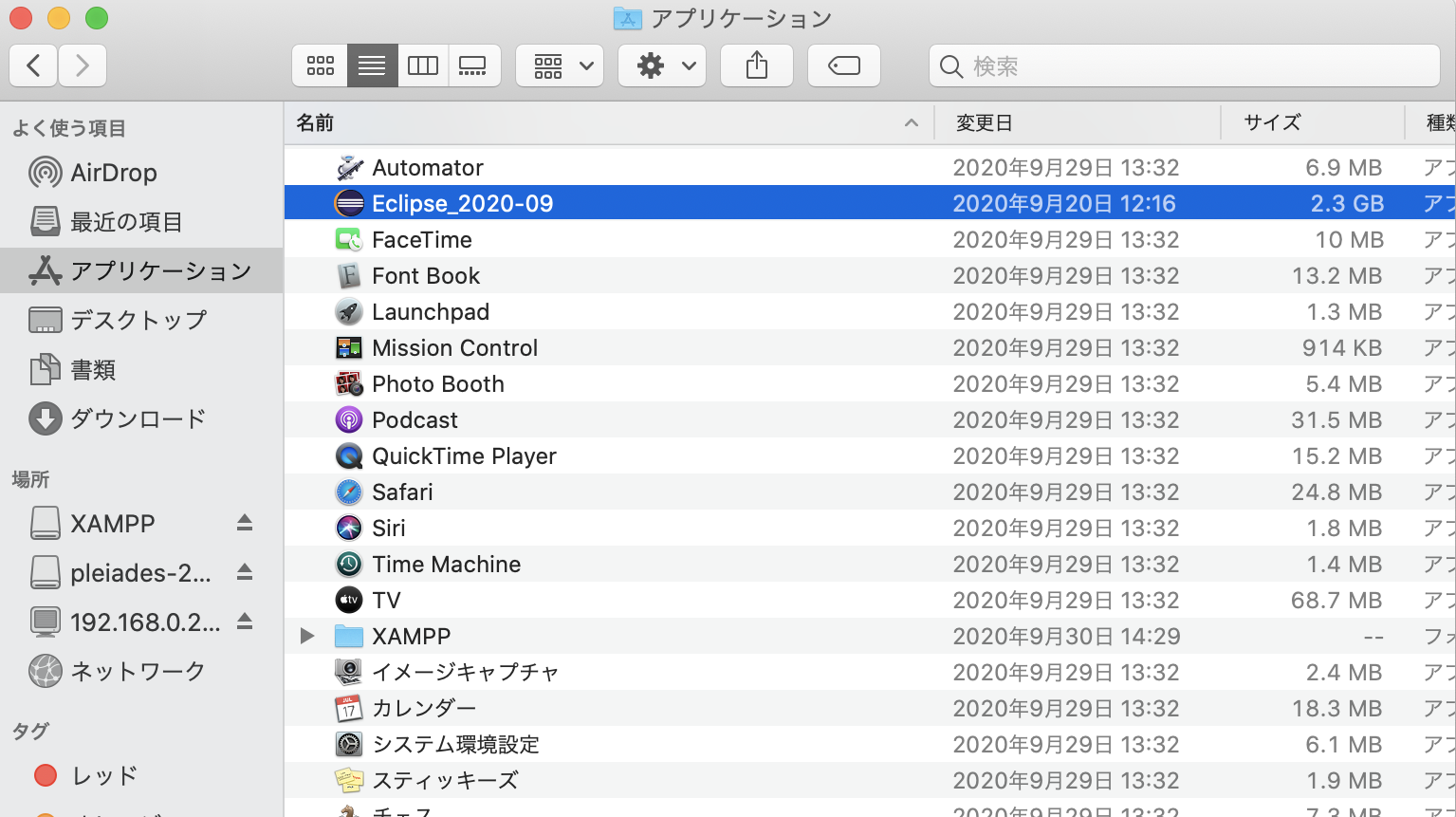Screen dimensions: 1456x817
Task: Click the よく使う項目 sidebar heading
Action: pyautogui.click(x=69, y=128)
